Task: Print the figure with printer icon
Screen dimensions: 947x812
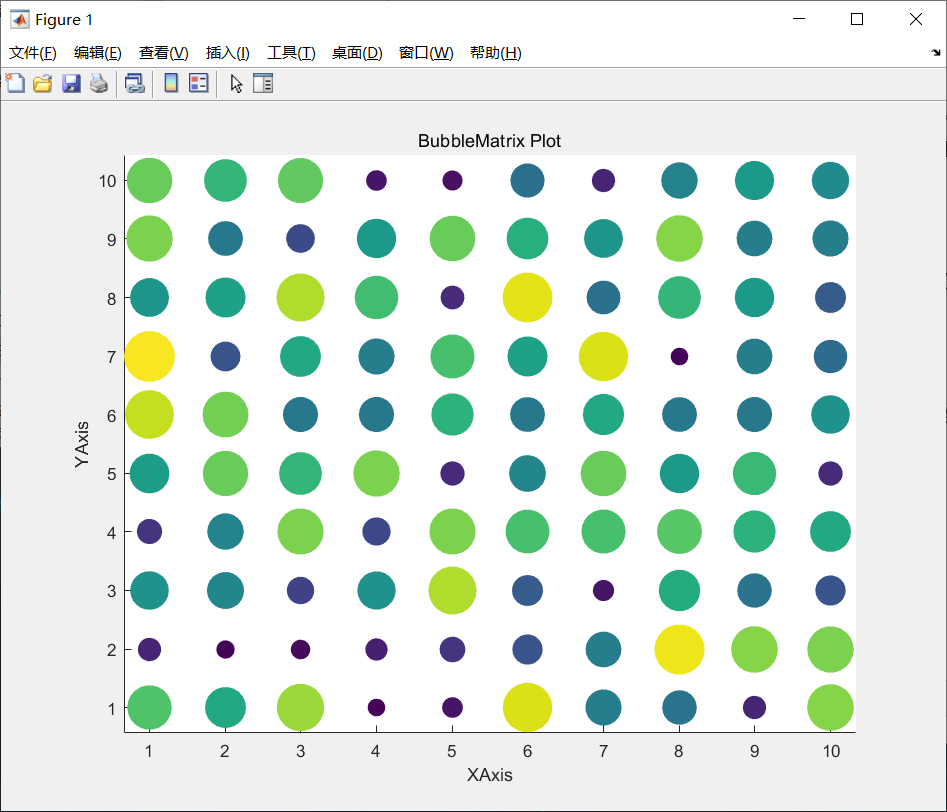Action: click(x=98, y=83)
